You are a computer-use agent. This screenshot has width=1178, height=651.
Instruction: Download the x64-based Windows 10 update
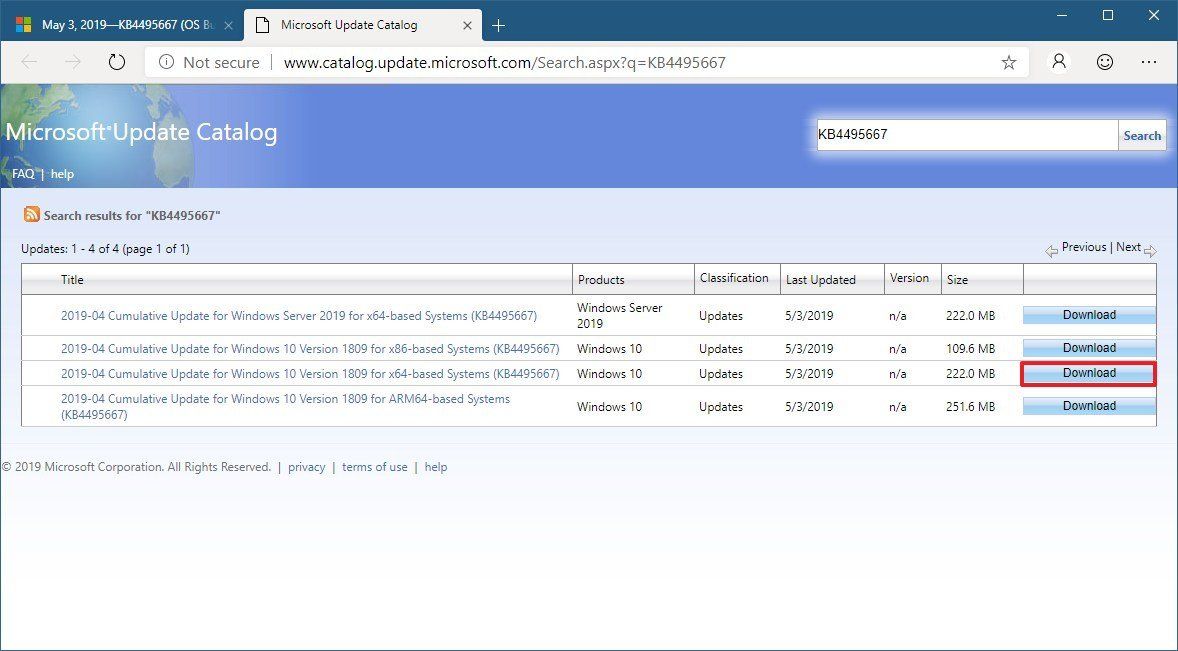tap(1087, 372)
